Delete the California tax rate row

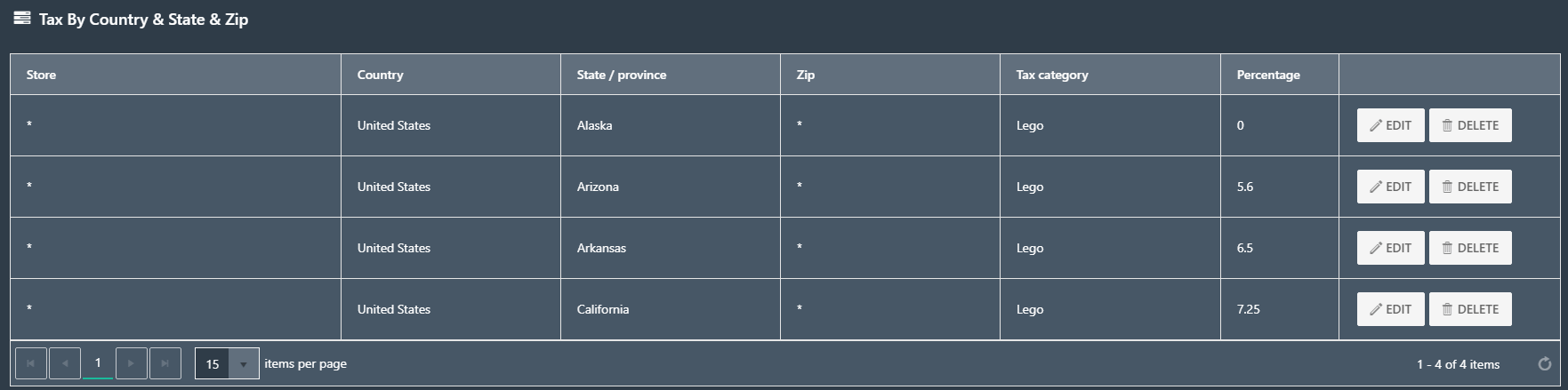1470,309
